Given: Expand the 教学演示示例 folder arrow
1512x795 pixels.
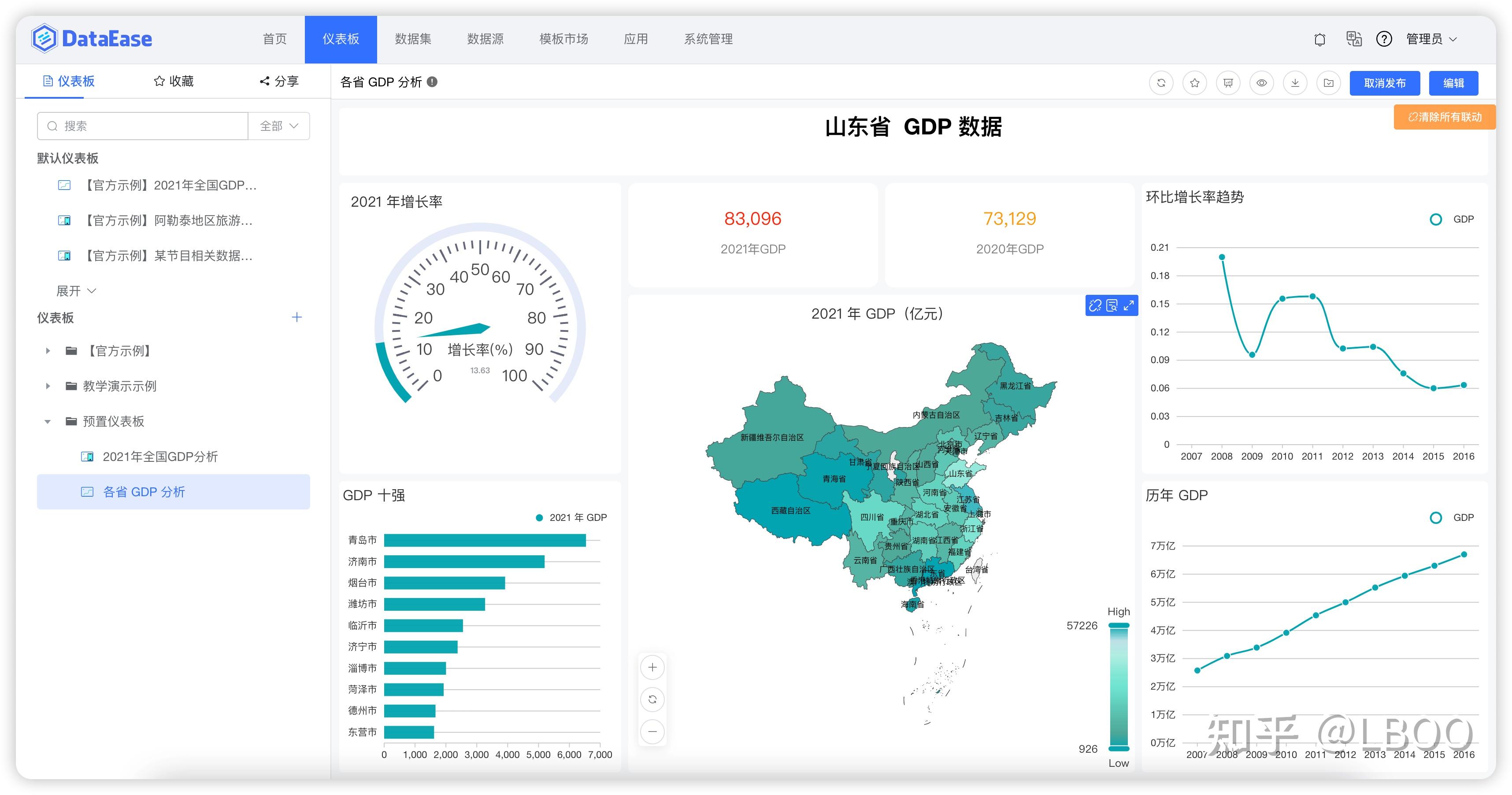Looking at the screenshot, I should pyautogui.click(x=48, y=386).
